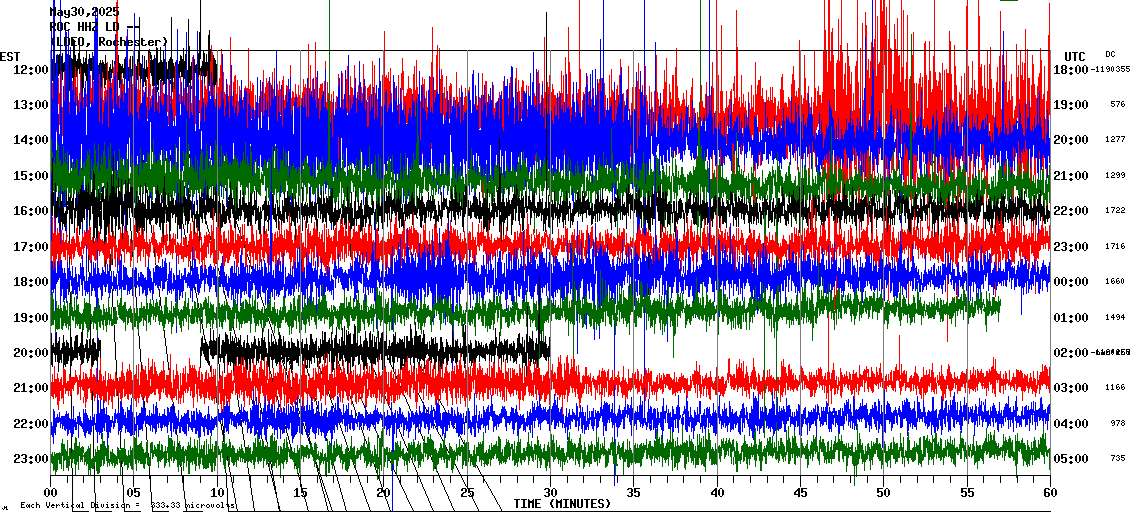Select the 12:00 EST row label
1130x519 pixels.
30,70
